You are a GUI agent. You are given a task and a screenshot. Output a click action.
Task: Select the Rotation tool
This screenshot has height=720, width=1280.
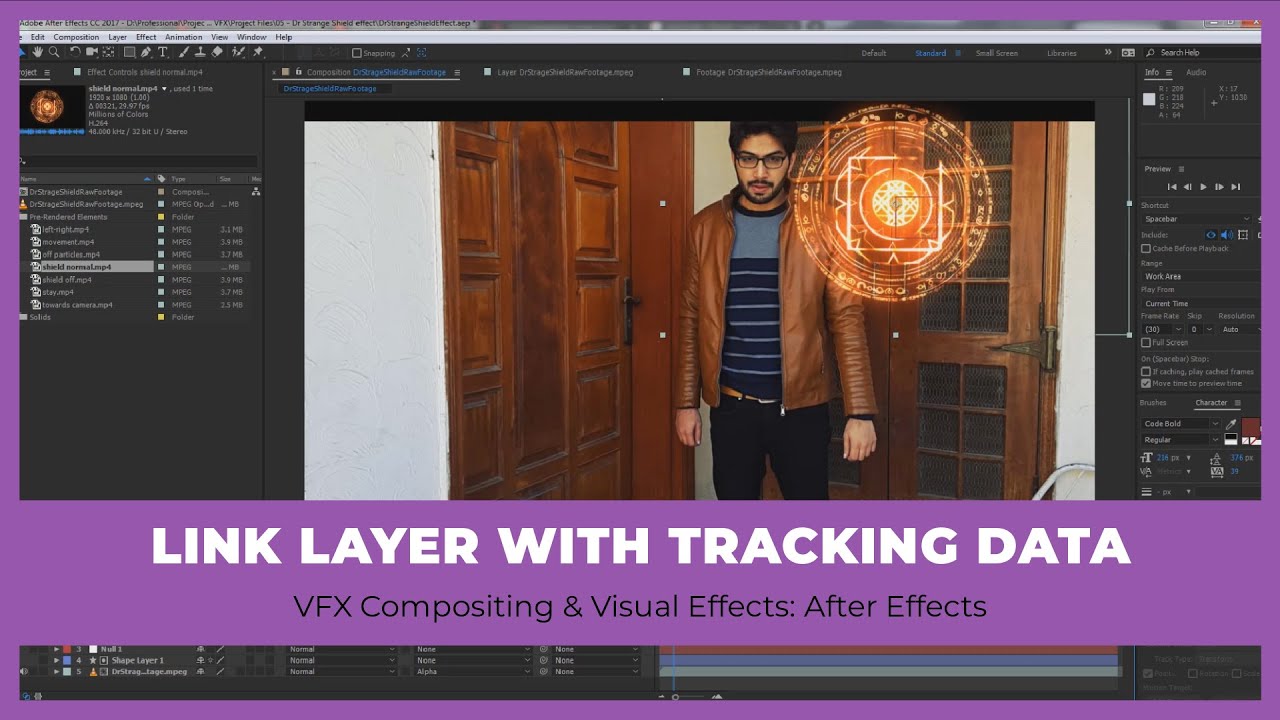click(75, 52)
